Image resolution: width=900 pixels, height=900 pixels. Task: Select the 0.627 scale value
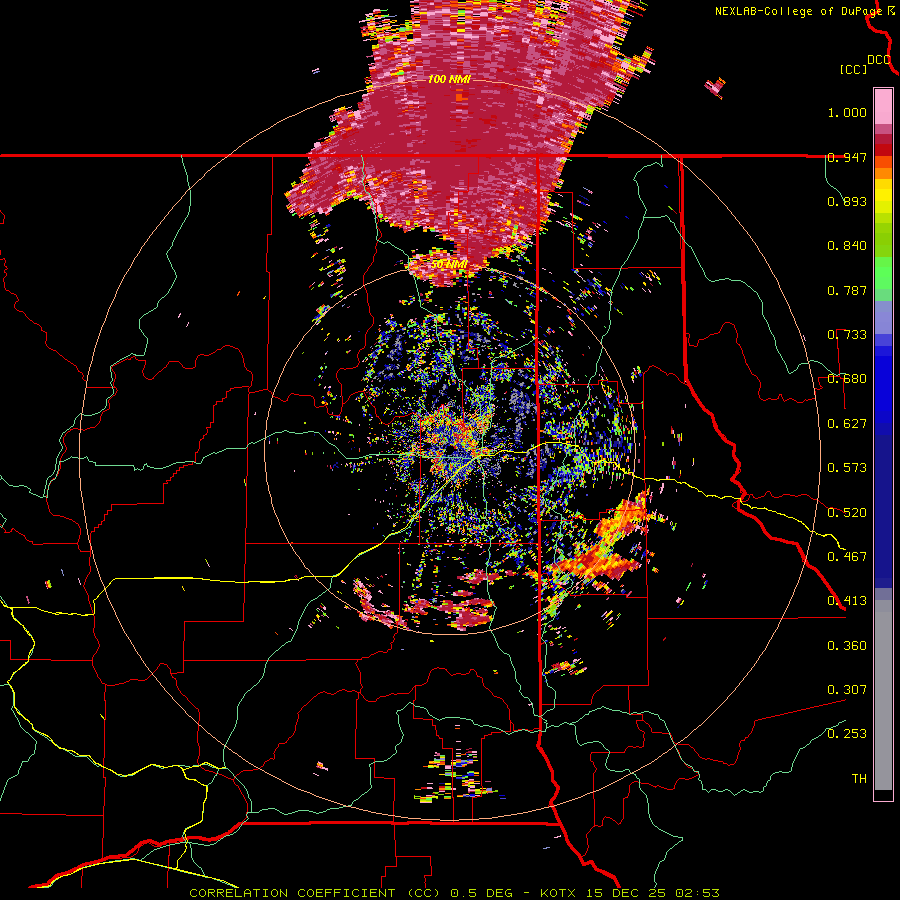[847, 424]
